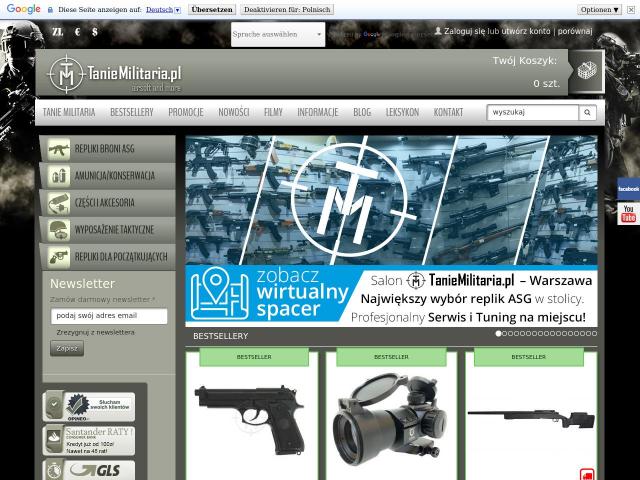
Task: Open the Opineo customer reviews badge
Action: tap(89, 407)
